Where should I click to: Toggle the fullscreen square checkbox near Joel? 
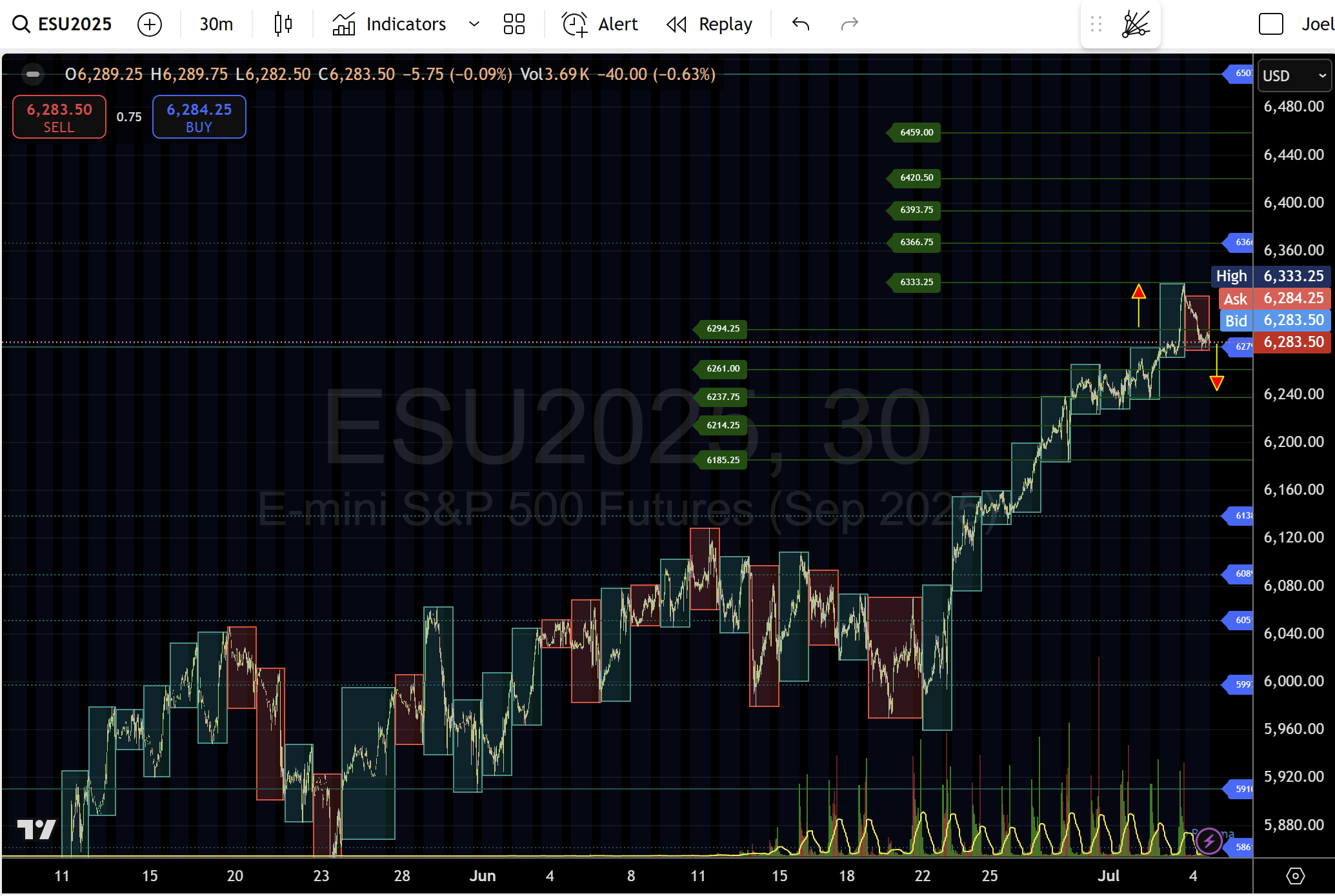coord(1270,25)
